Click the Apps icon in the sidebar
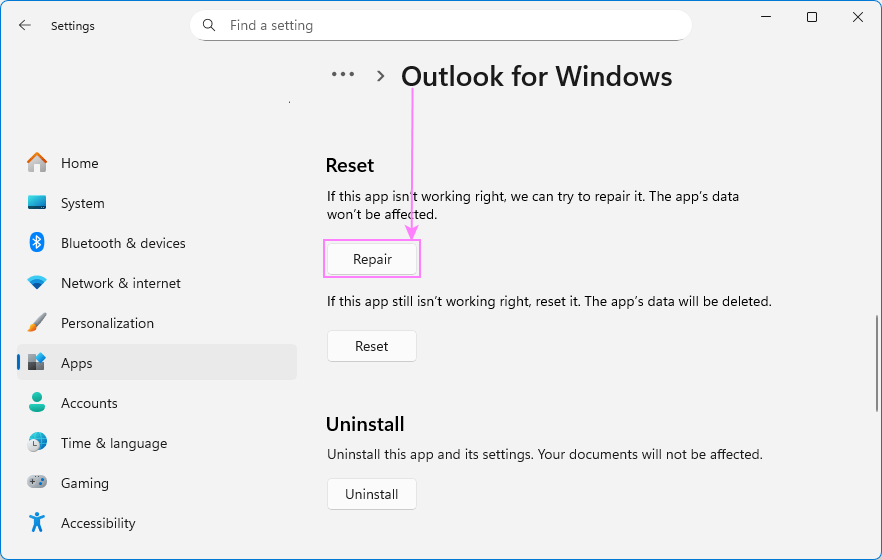882x560 pixels. point(37,362)
